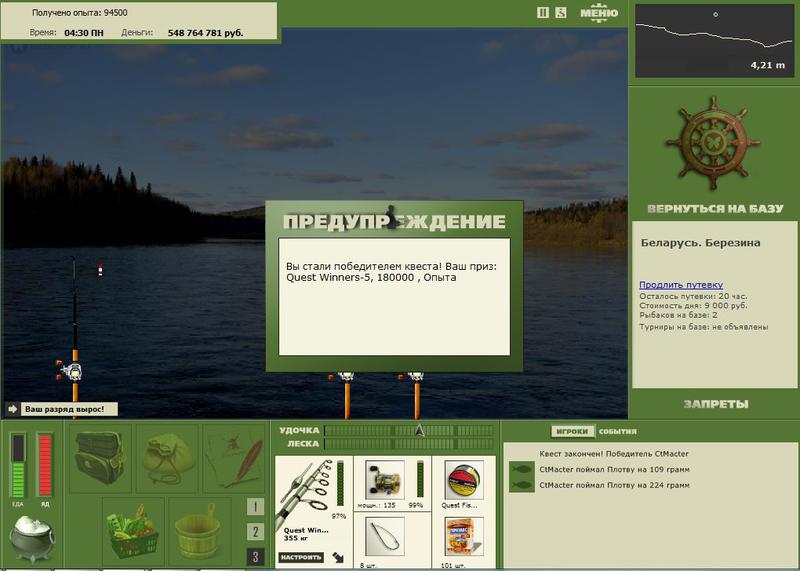Click the ПРЕДУПРЕЖДЕНИЕ dialog title

click(394, 221)
